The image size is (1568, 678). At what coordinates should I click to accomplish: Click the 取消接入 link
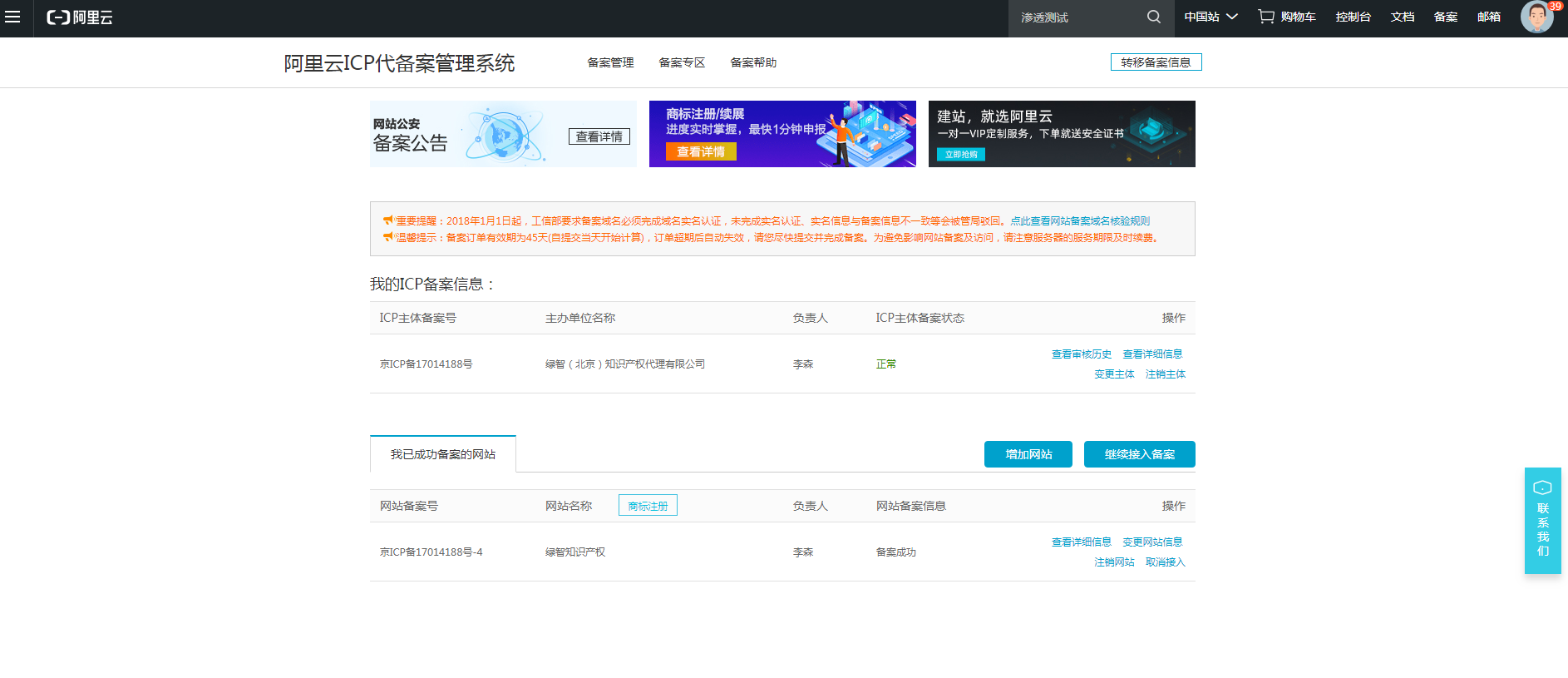pyautogui.click(x=1166, y=562)
